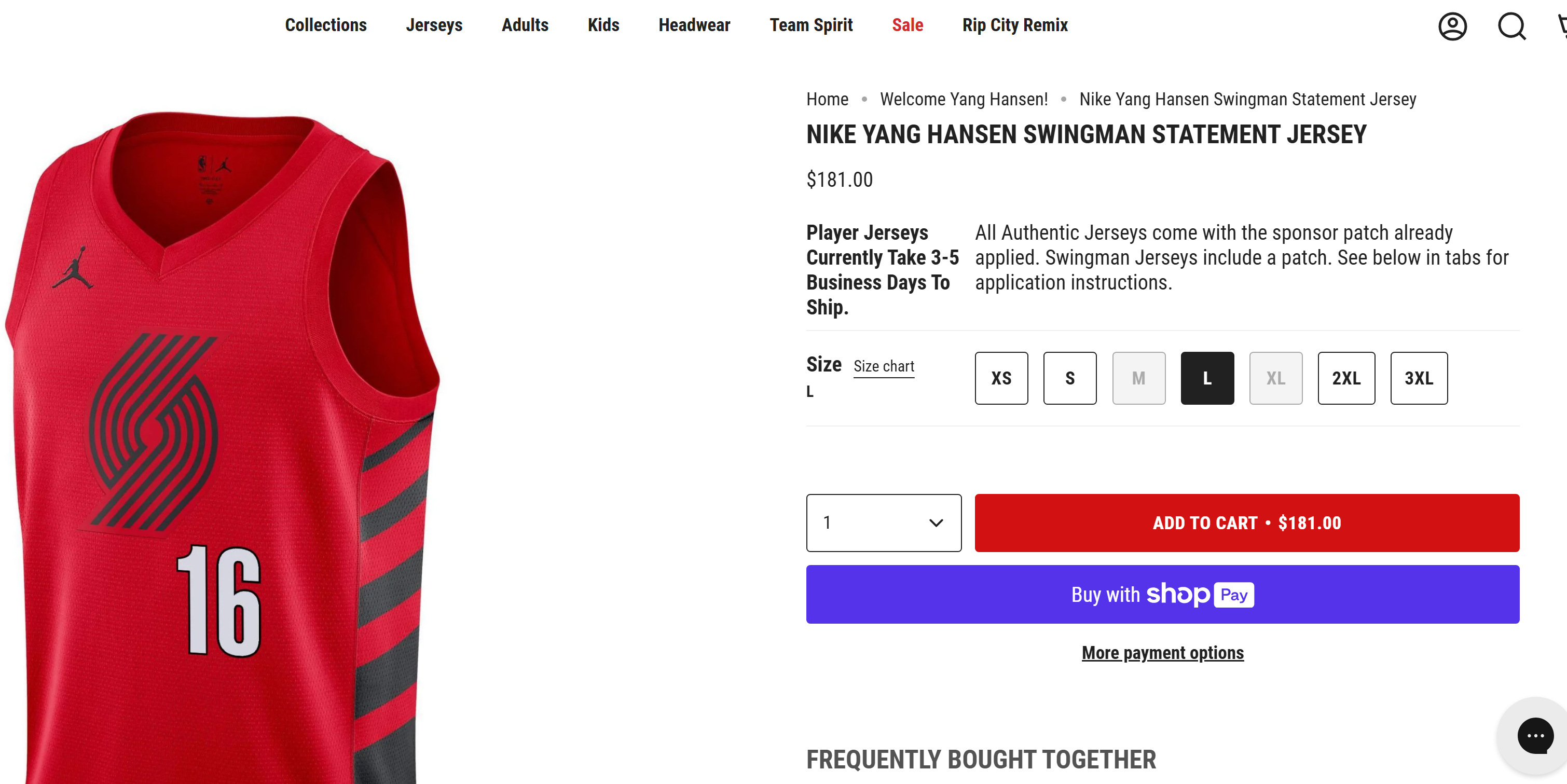This screenshot has width=1567, height=784.
Task: Open the chat bubble widget
Action: pos(1535,735)
